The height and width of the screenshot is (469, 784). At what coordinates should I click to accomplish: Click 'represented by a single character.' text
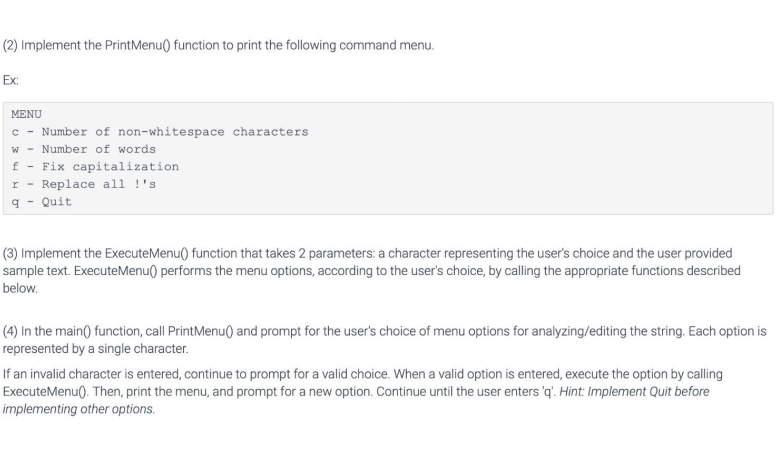(96, 349)
